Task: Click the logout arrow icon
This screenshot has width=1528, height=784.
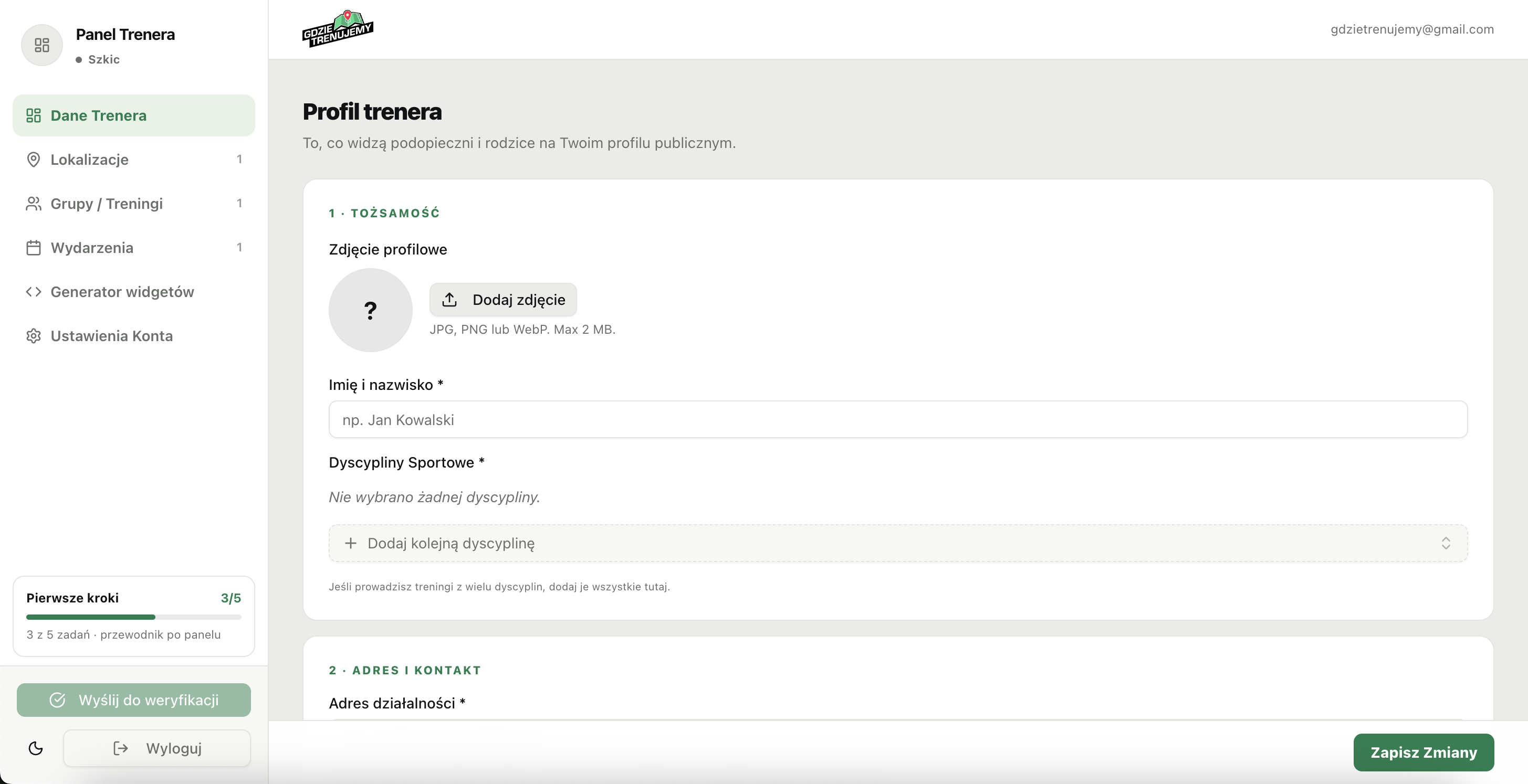Action: (120, 748)
